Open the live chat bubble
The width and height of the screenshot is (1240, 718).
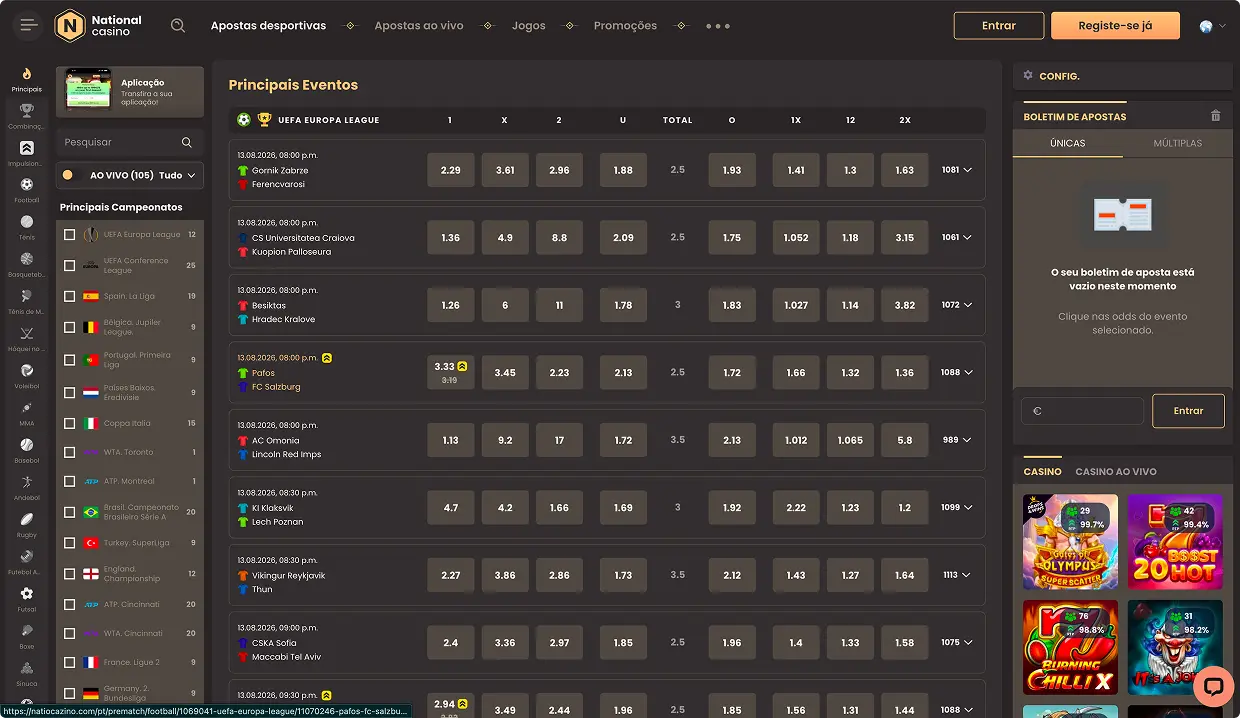(x=1214, y=686)
